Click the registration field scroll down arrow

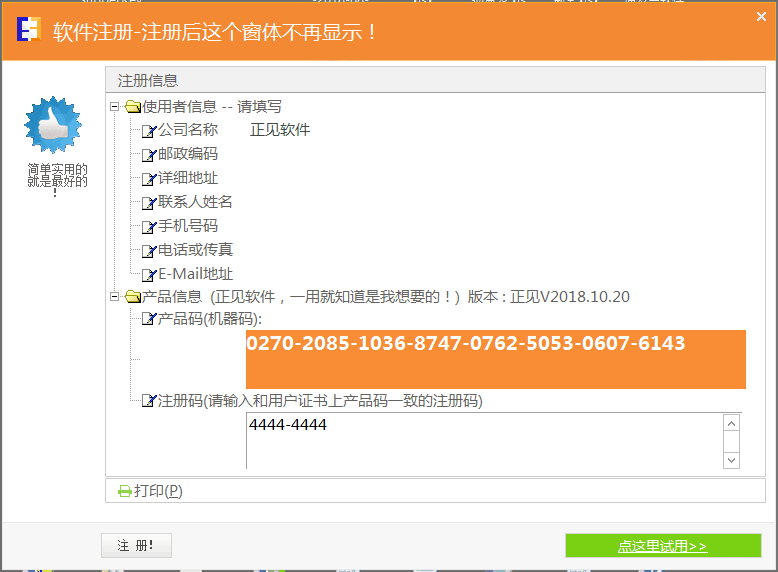[731, 460]
